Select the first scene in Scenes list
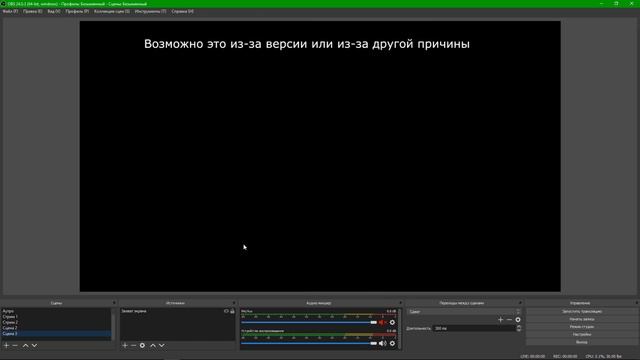This screenshot has height=360, width=640. click(x=56, y=311)
